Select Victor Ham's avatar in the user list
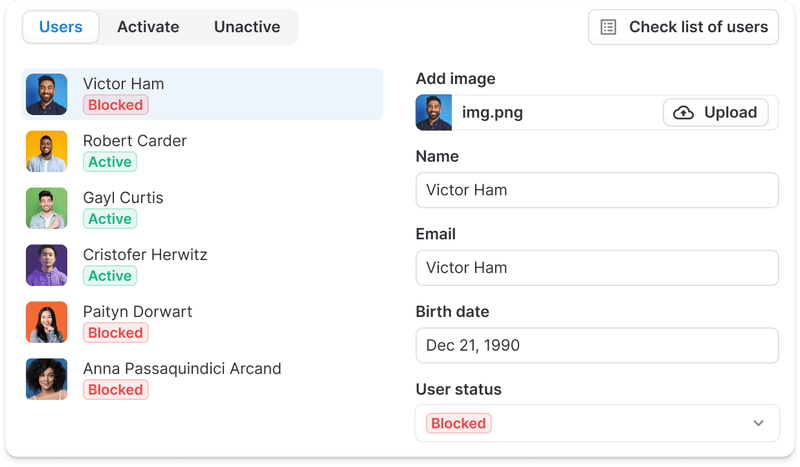The height and width of the screenshot is (467, 800). tap(46, 94)
